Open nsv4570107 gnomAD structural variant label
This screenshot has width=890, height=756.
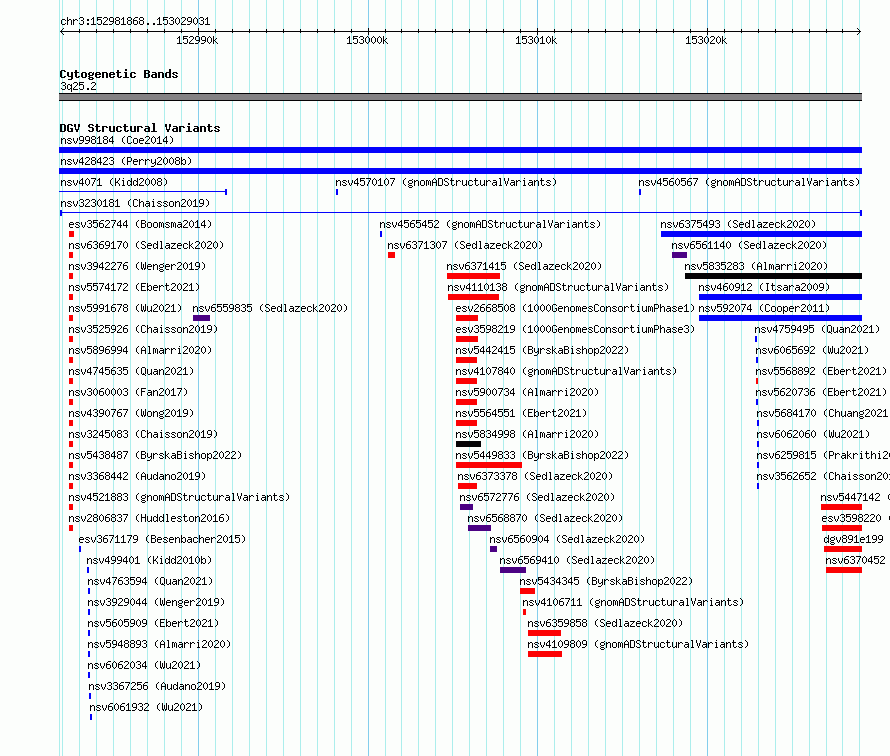pyautogui.click(x=446, y=182)
